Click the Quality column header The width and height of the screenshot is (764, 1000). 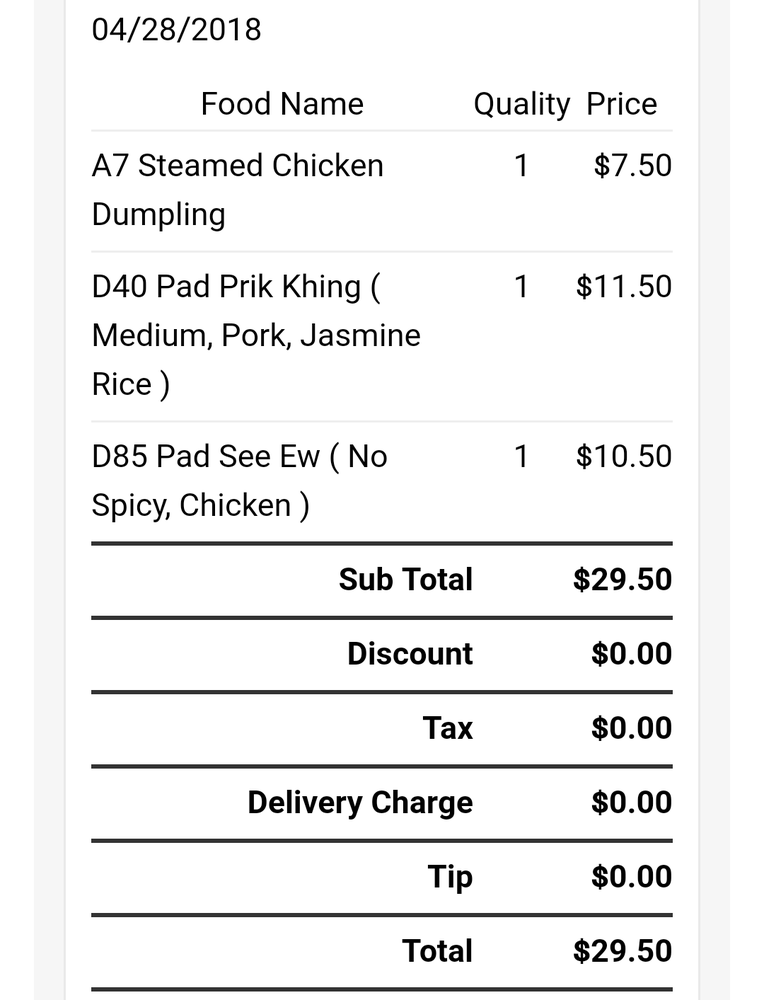tap(521, 104)
